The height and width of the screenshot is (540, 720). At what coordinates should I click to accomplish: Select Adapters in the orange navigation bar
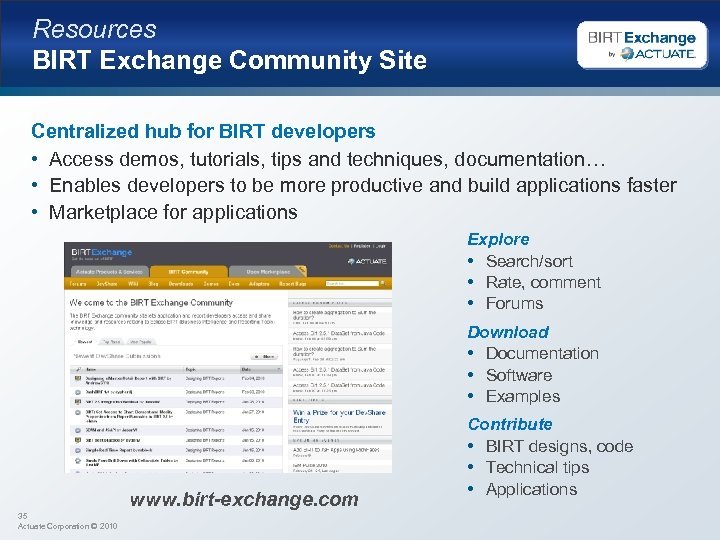pos(259,284)
